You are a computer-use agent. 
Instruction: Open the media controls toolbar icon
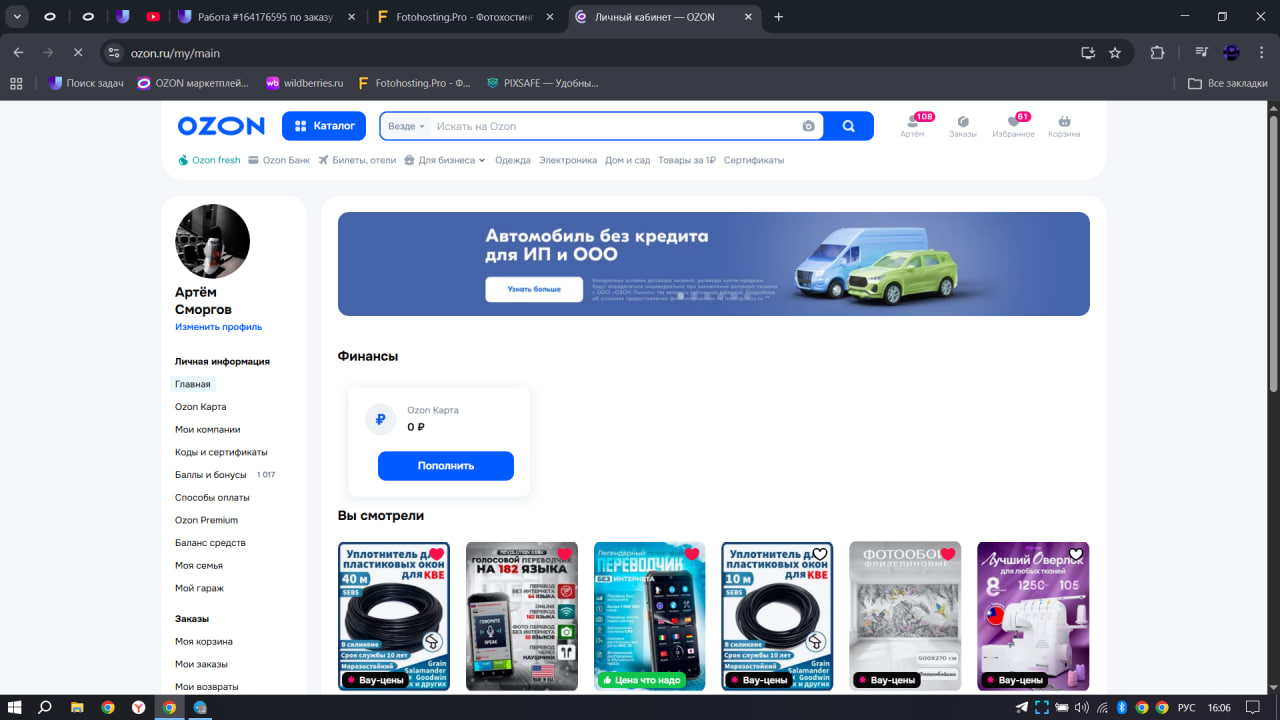tap(1202, 52)
